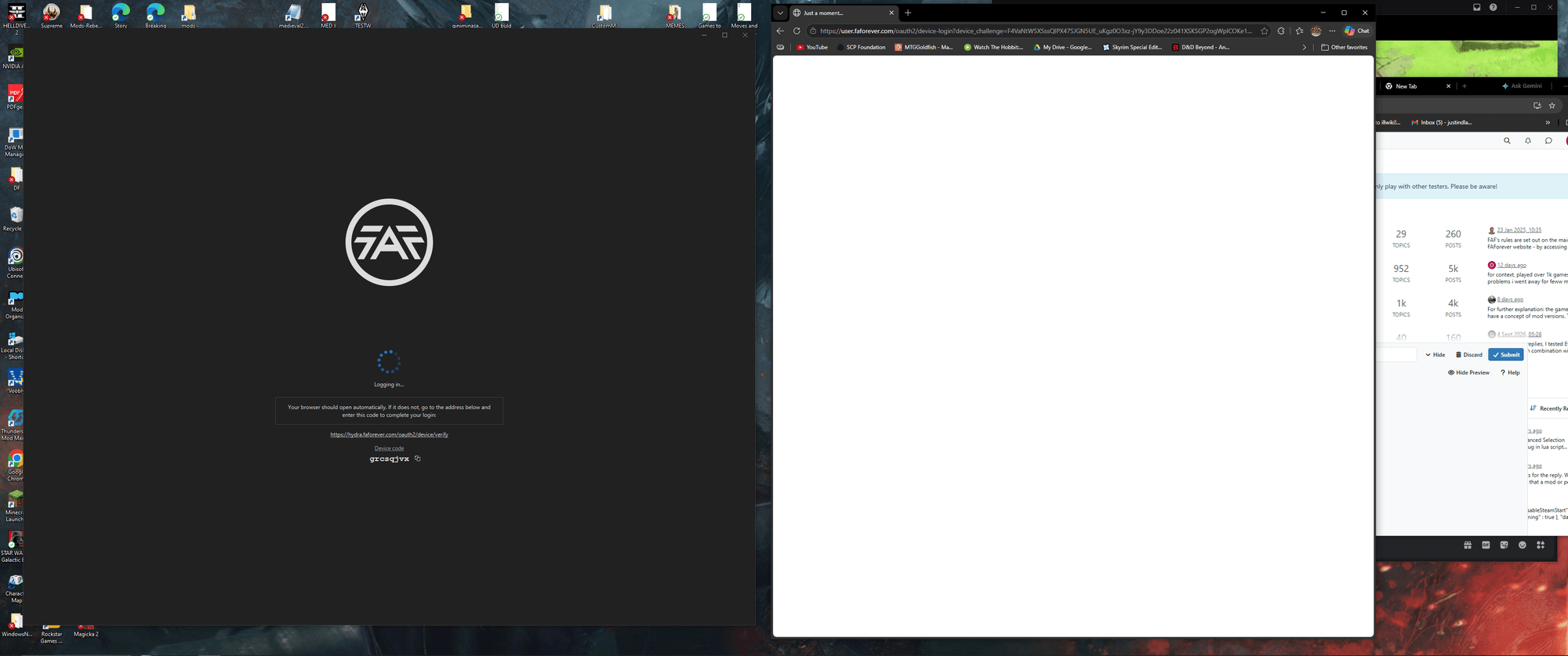Screen dimensions: 1568x656
Task: Open the '12 days ago' post link
Action: tap(1512, 265)
